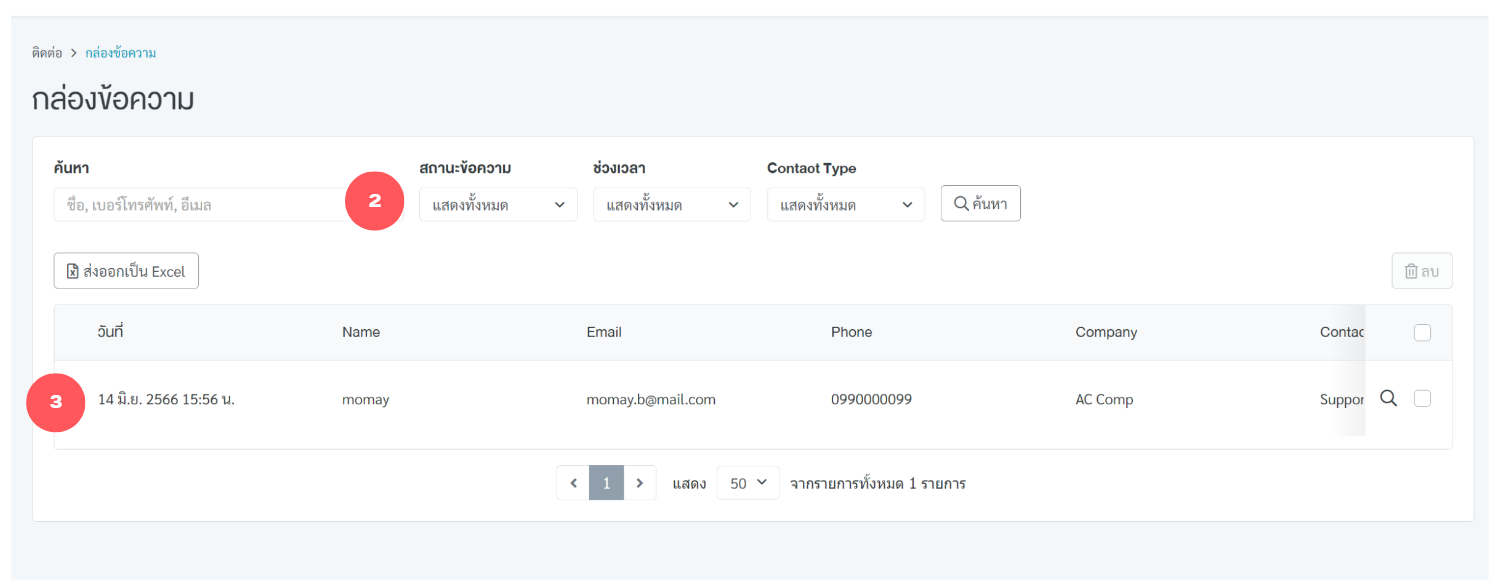Click momay's email address cell
The image size is (1495, 583).
651,398
